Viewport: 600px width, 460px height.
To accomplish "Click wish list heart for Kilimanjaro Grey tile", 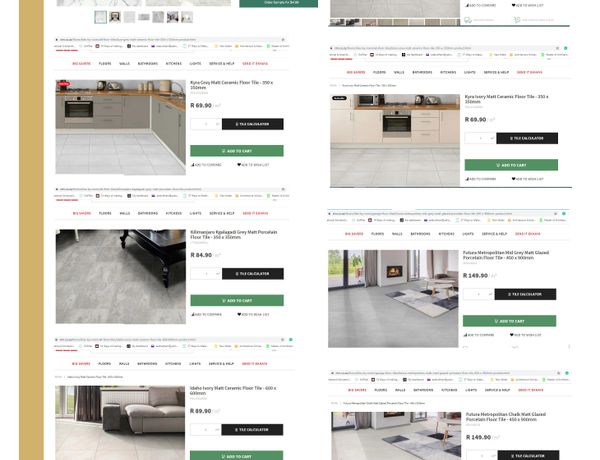I will (x=239, y=315).
